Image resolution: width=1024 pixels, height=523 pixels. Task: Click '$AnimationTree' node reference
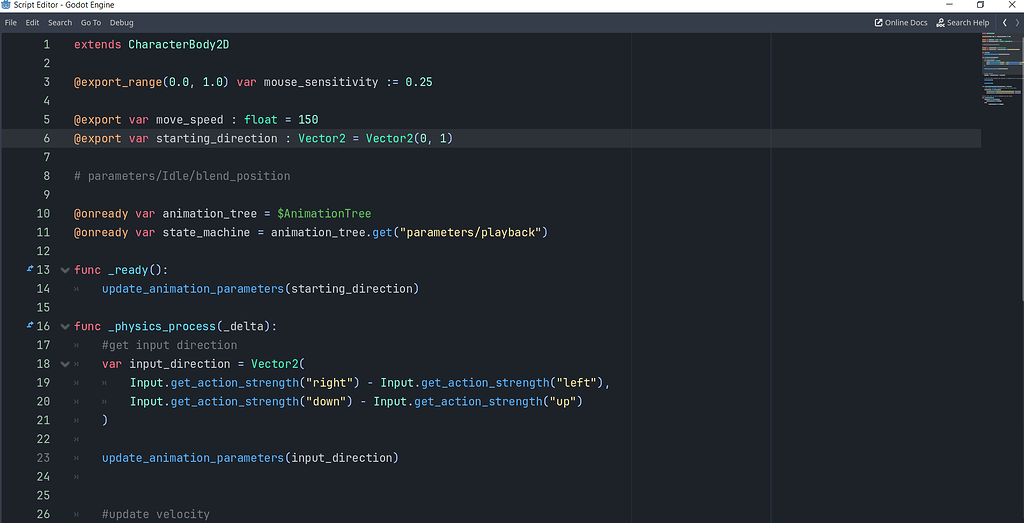click(324, 214)
